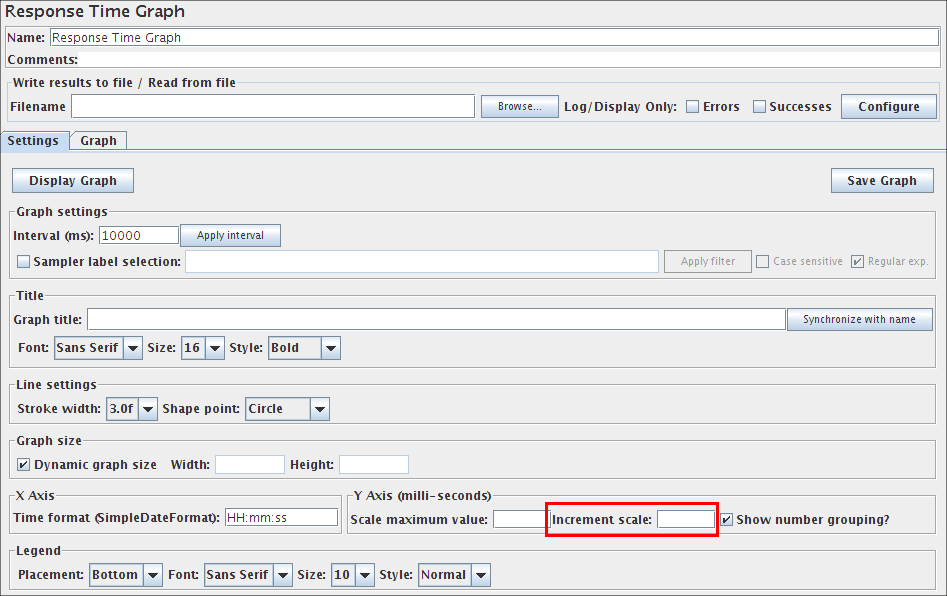Click the Browse... button

point(519,107)
